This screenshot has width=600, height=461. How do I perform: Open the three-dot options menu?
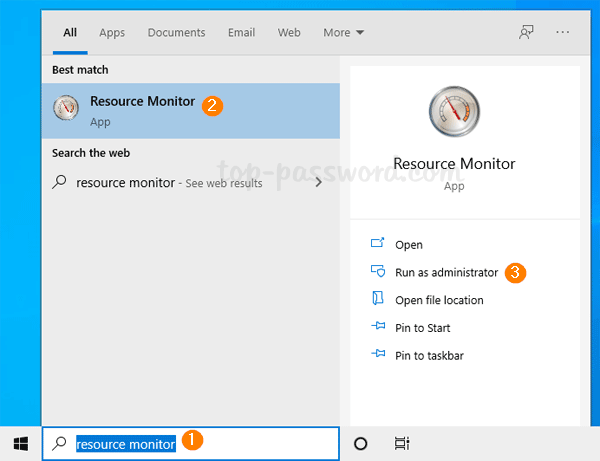click(563, 32)
